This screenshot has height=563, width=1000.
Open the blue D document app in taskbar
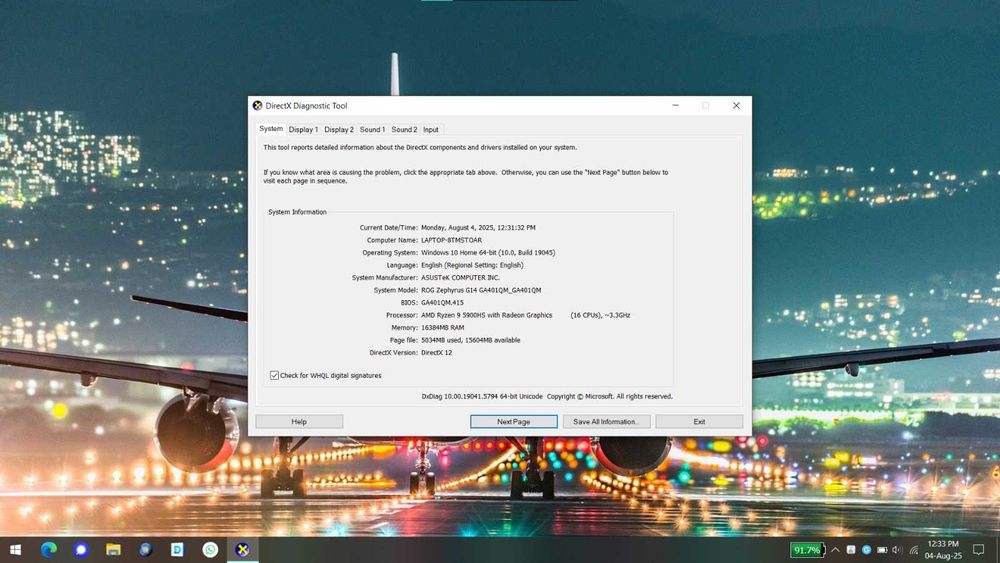(x=177, y=550)
